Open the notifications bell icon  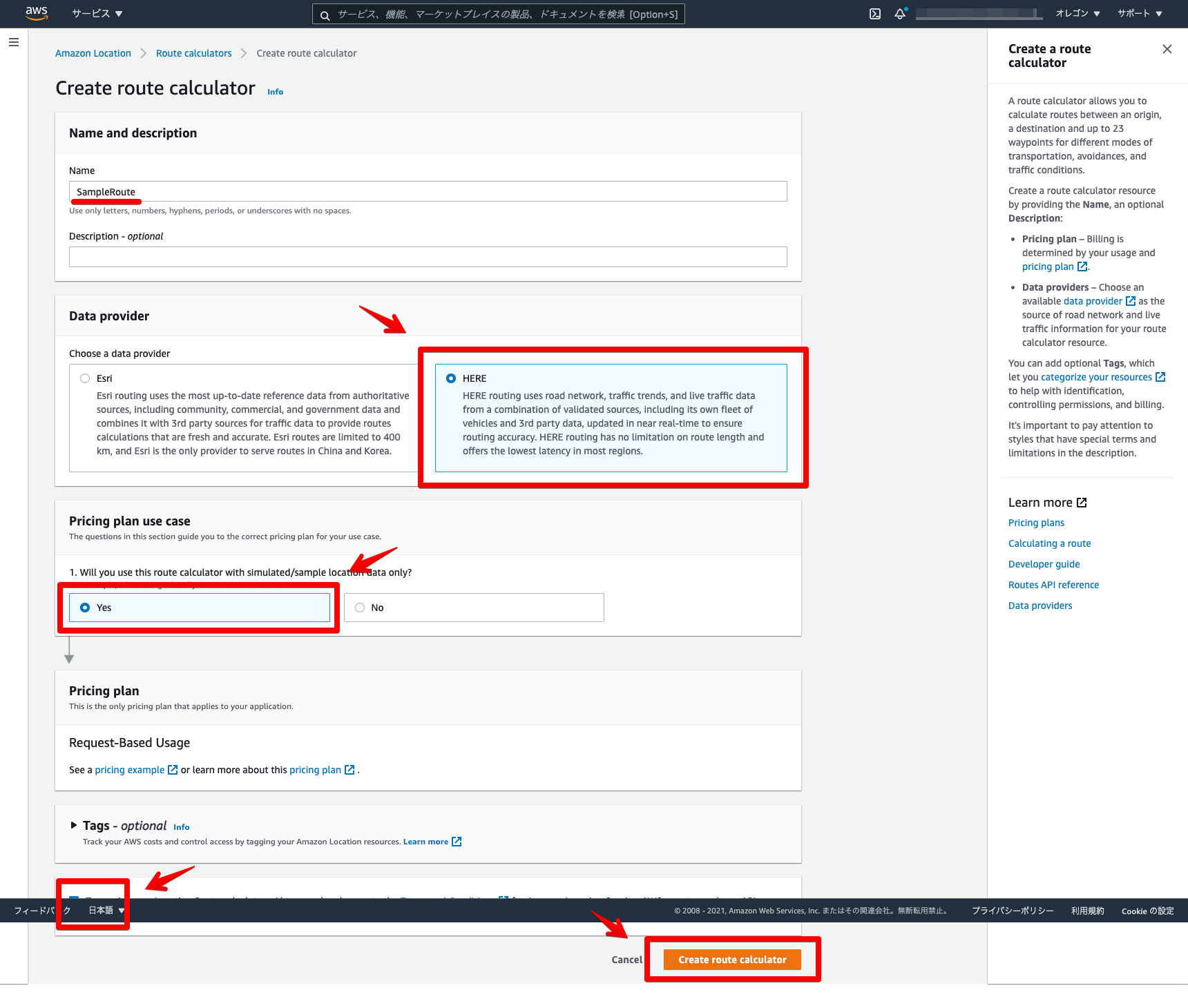click(x=900, y=14)
